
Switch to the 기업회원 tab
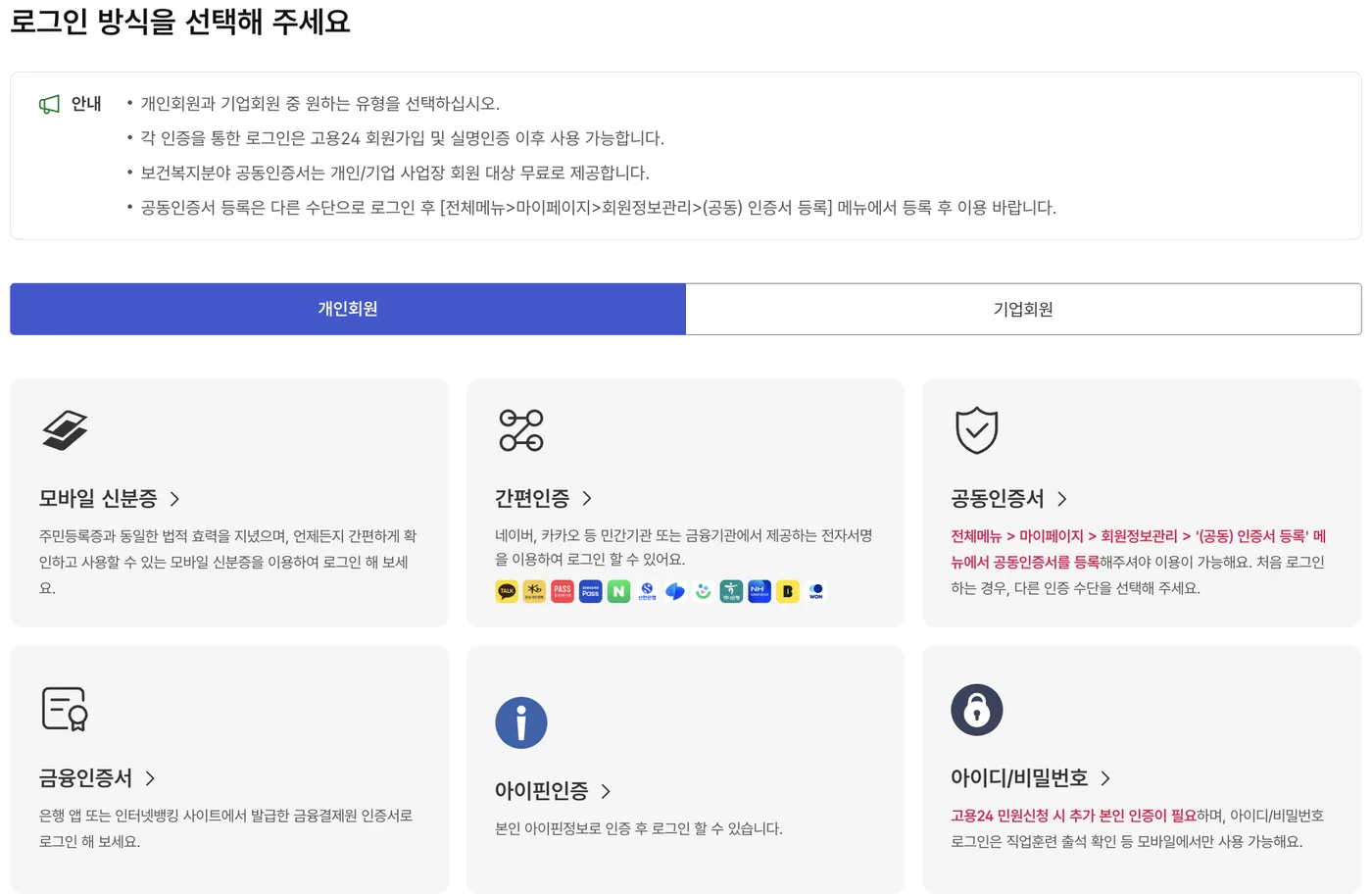point(1023,309)
